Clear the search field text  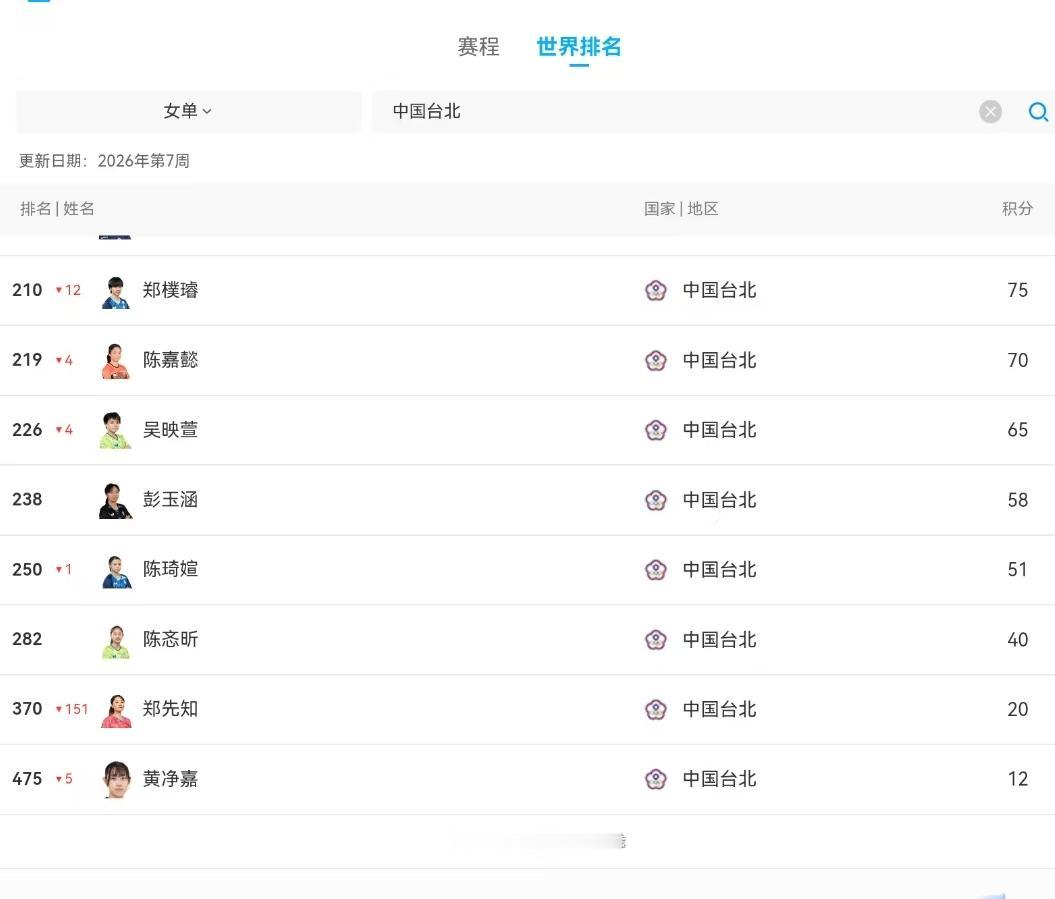coord(990,112)
